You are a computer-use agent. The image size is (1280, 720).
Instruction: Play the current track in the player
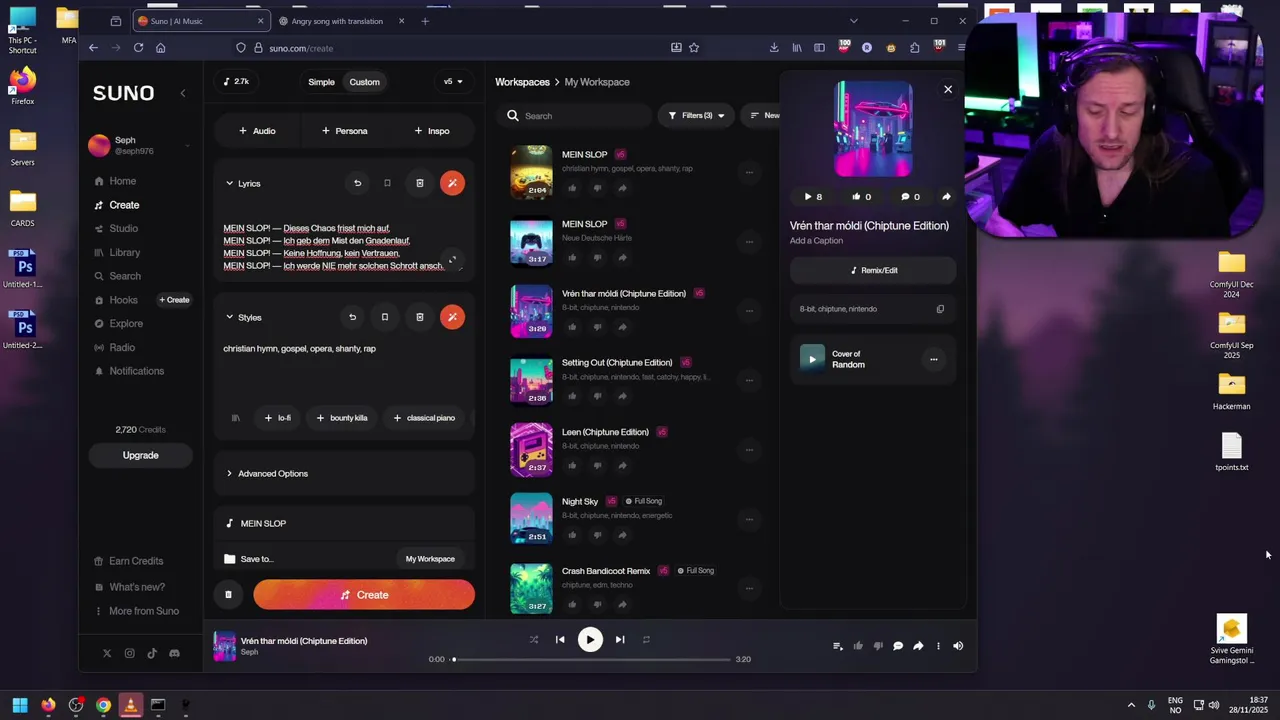pyautogui.click(x=590, y=640)
